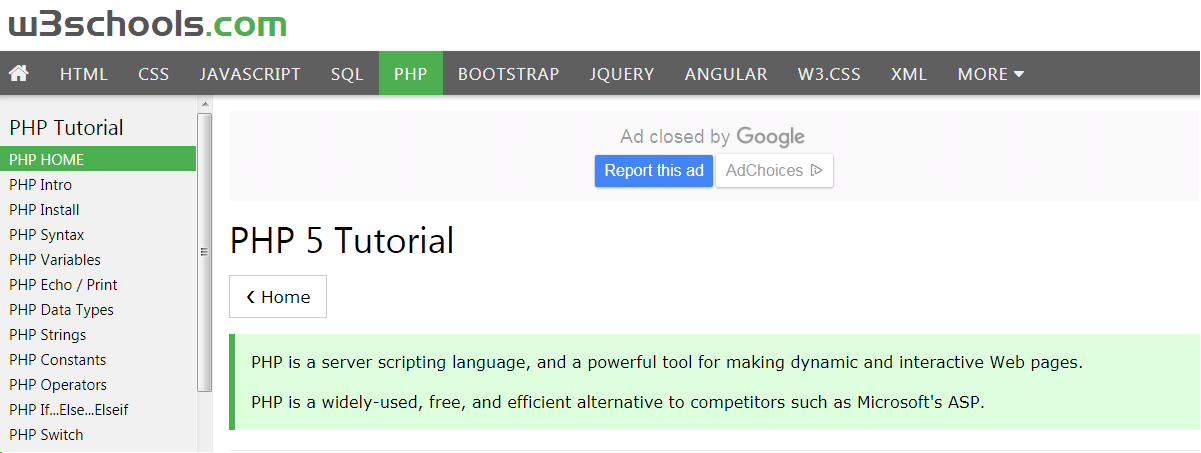The width and height of the screenshot is (1201, 453).
Task: Click the 'PHP is a widely-used' sentence
Action: [618, 403]
